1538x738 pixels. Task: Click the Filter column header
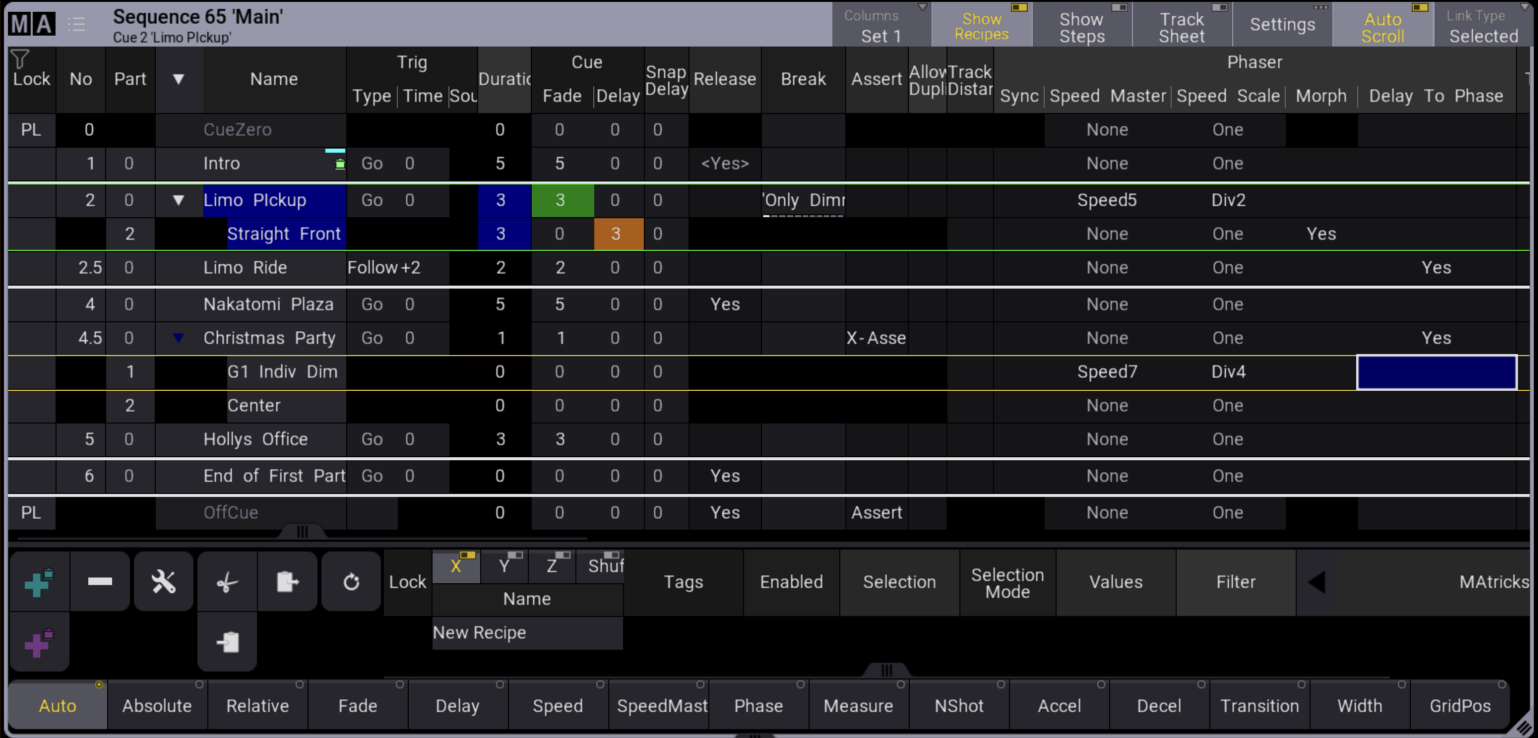(x=1236, y=582)
